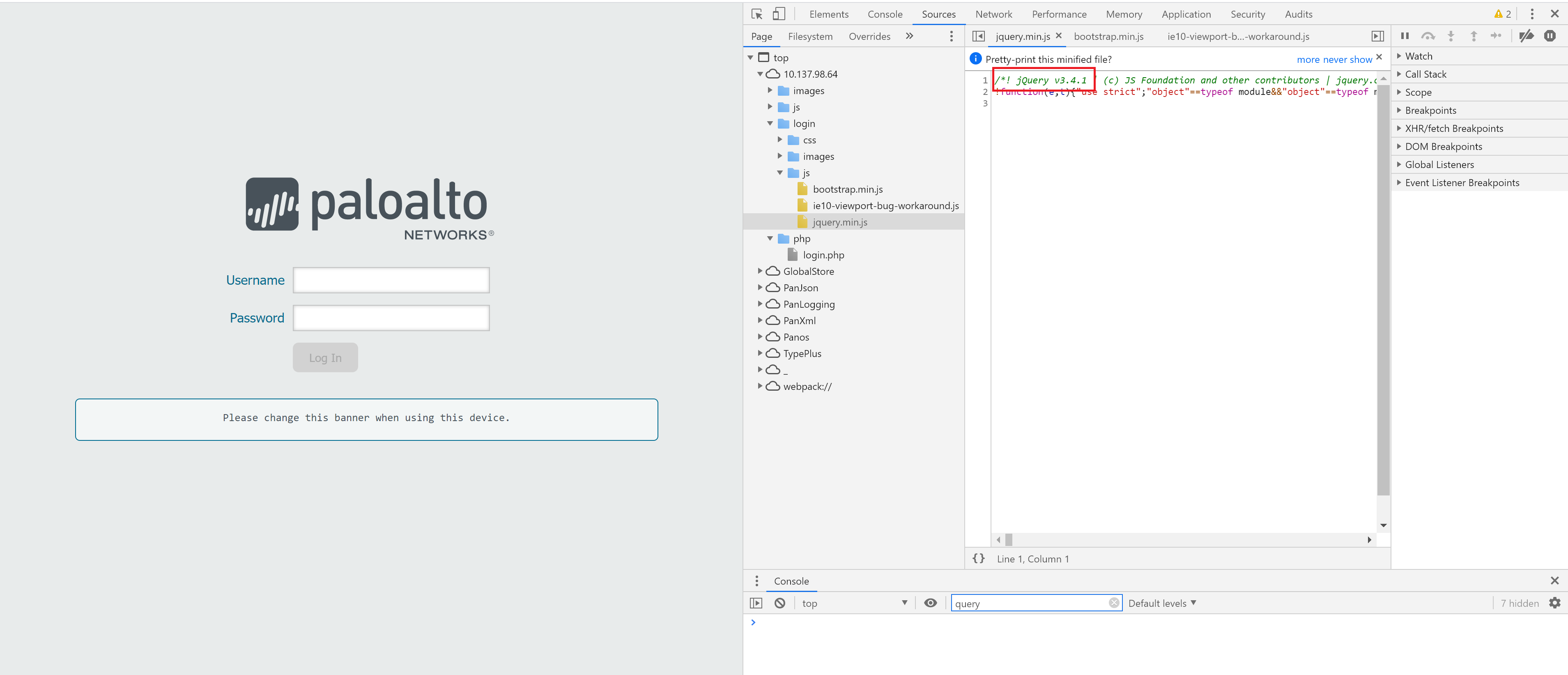Click the clear console icon
The width and height of the screenshot is (1568, 675).
(780, 603)
